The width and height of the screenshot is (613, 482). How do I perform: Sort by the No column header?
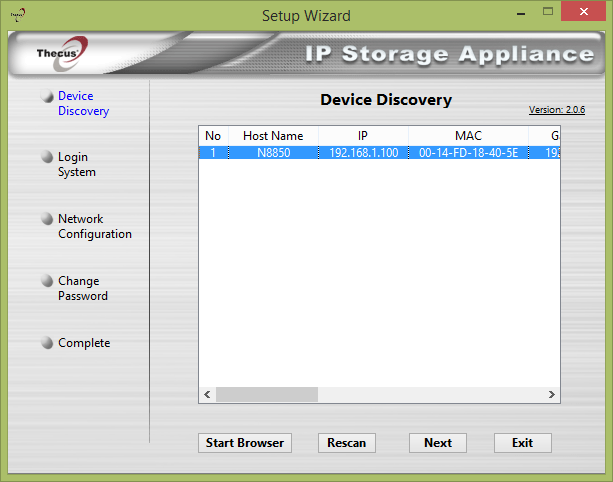(x=213, y=136)
